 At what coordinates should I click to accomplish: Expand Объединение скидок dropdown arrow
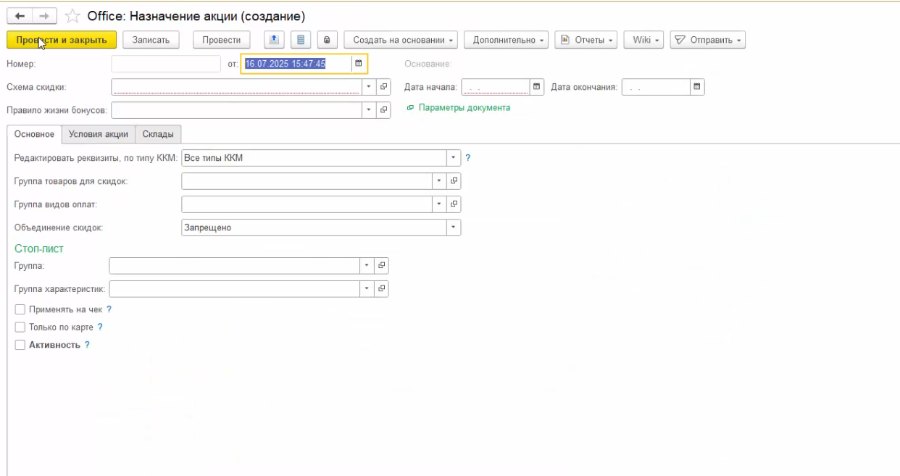453,227
